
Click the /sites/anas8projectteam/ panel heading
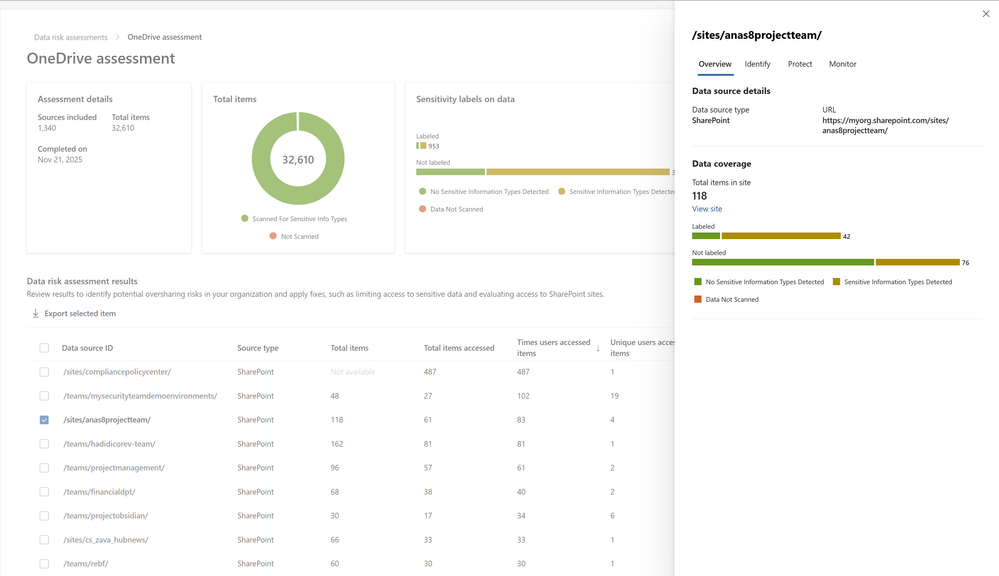coord(756,35)
